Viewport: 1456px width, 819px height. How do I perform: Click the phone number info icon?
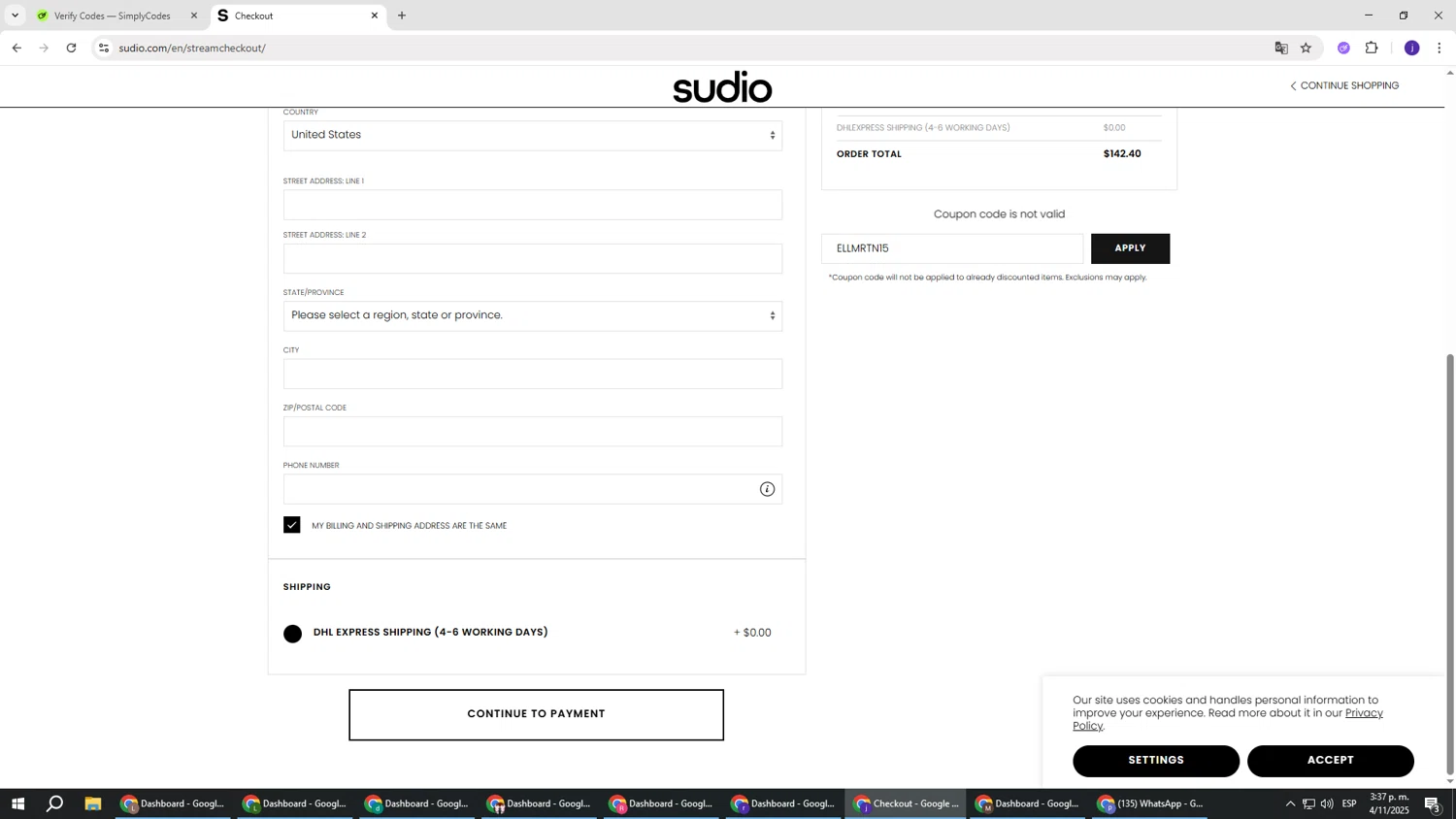tap(767, 489)
